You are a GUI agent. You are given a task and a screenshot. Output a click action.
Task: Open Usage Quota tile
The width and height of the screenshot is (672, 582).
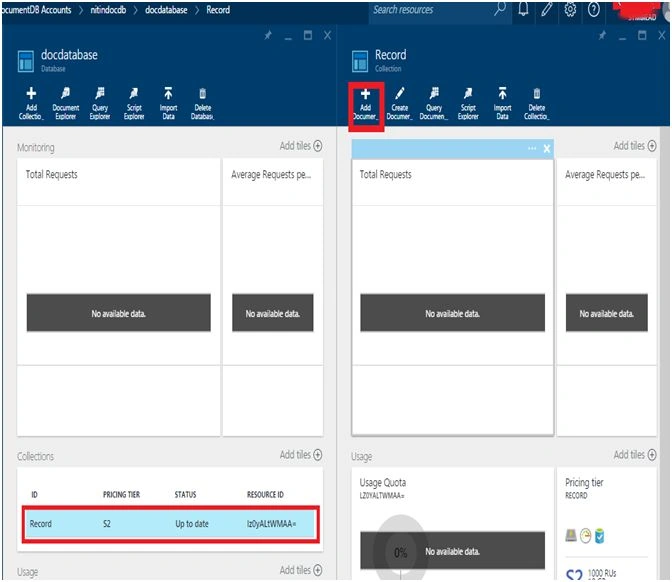click(x=453, y=524)
